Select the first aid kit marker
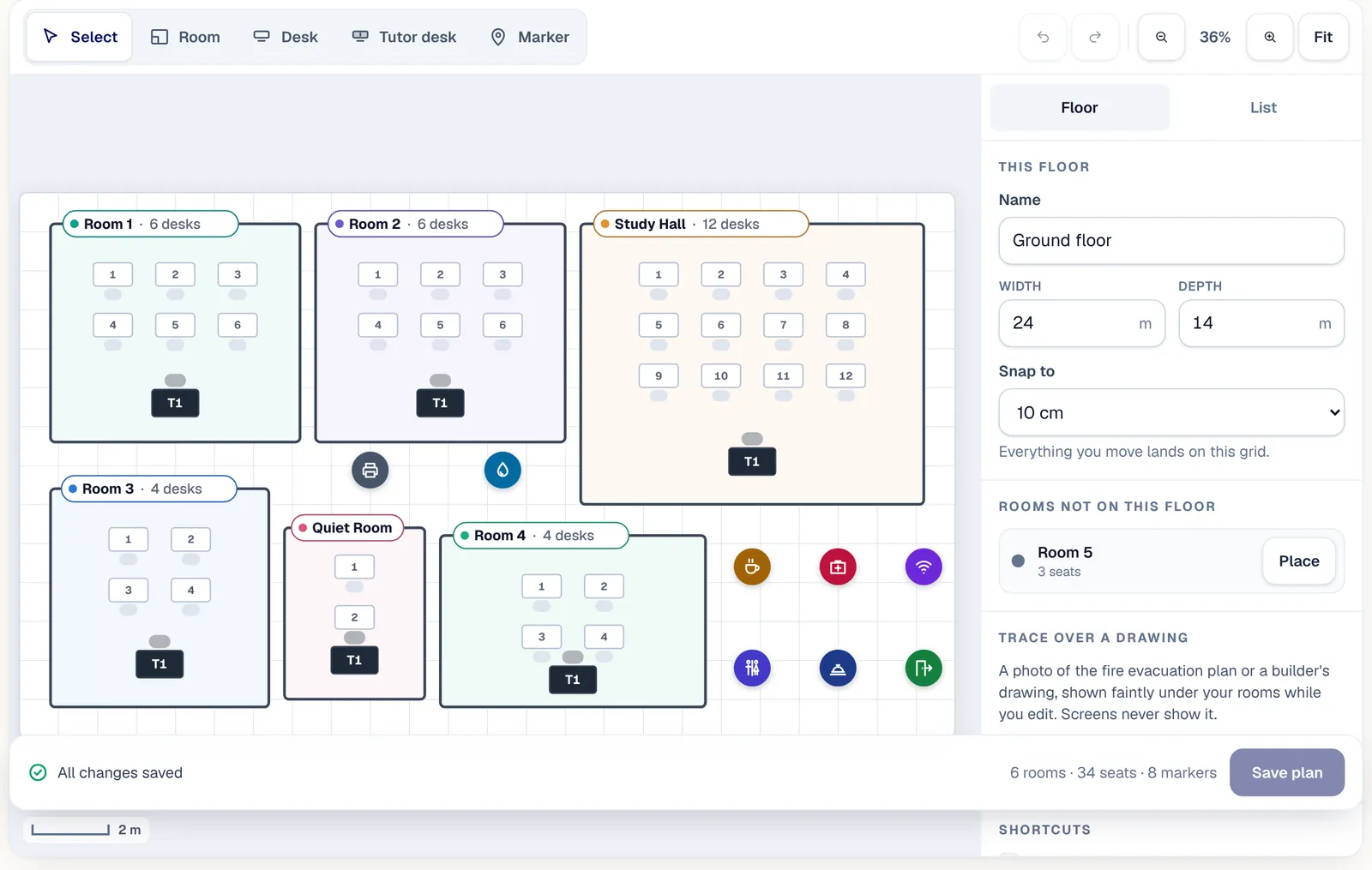 coord(838,567)
